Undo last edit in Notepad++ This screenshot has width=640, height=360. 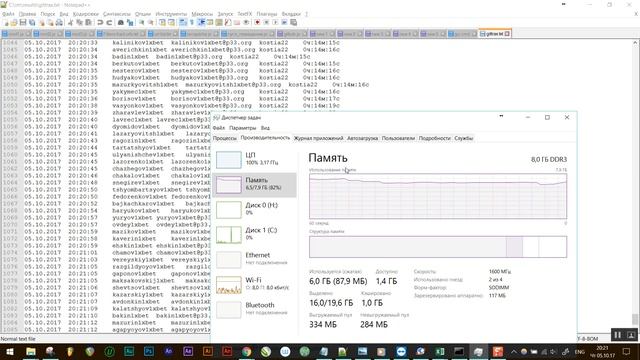(x=100, y=22)
